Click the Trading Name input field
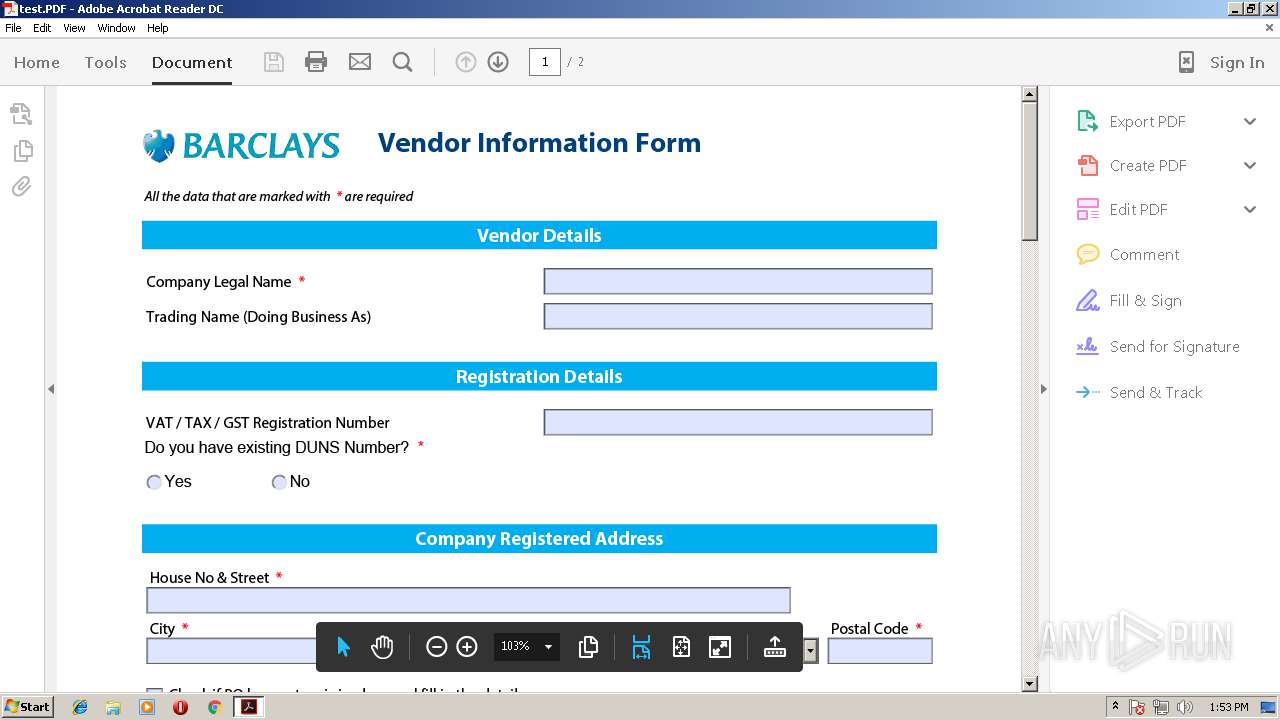This screenshot has width=1280, height=720. (x=738, y=316)
